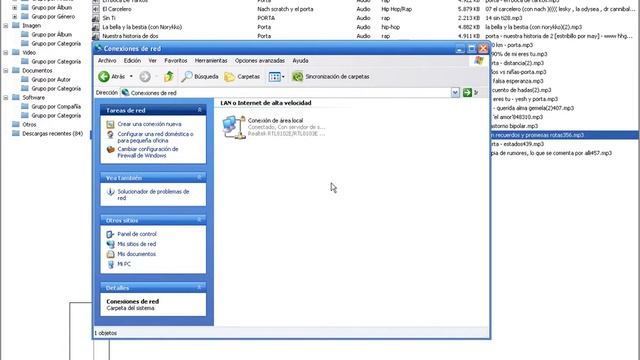Open the Edición menu
This screenshot has width=640, height=360.
(x=132, y=60)
